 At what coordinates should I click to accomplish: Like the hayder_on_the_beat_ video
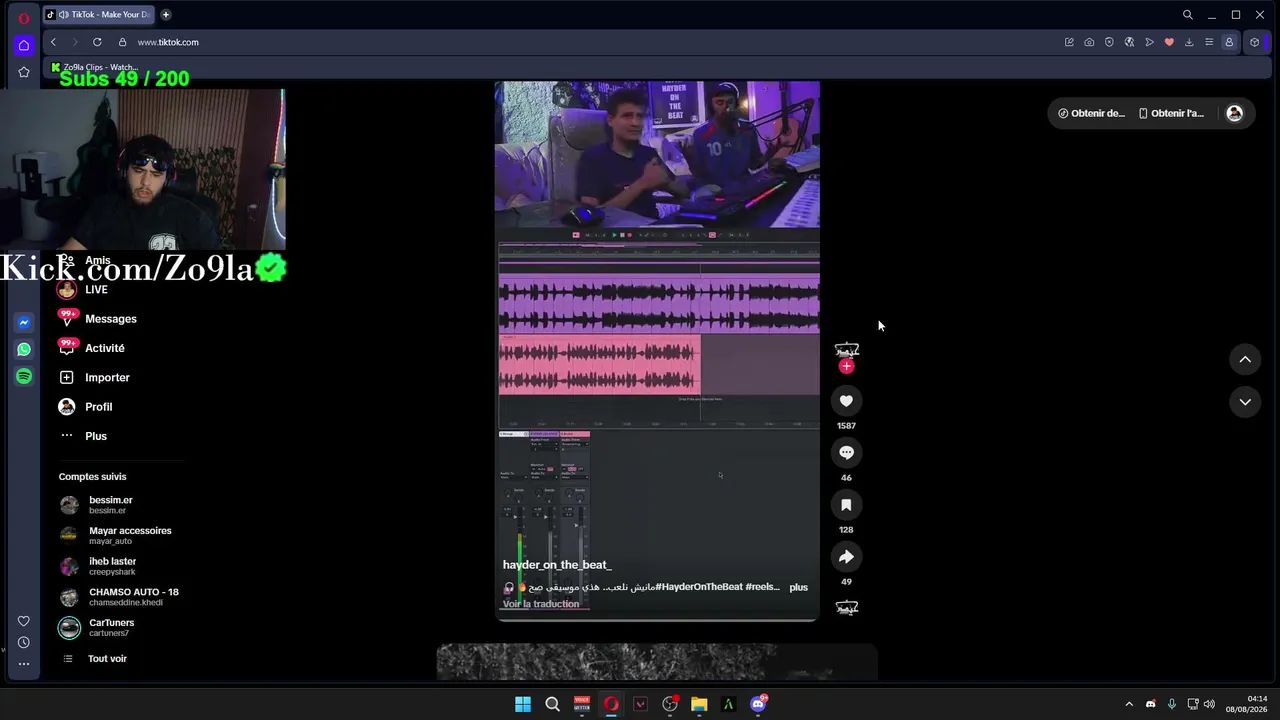click(x=846, y=401)
